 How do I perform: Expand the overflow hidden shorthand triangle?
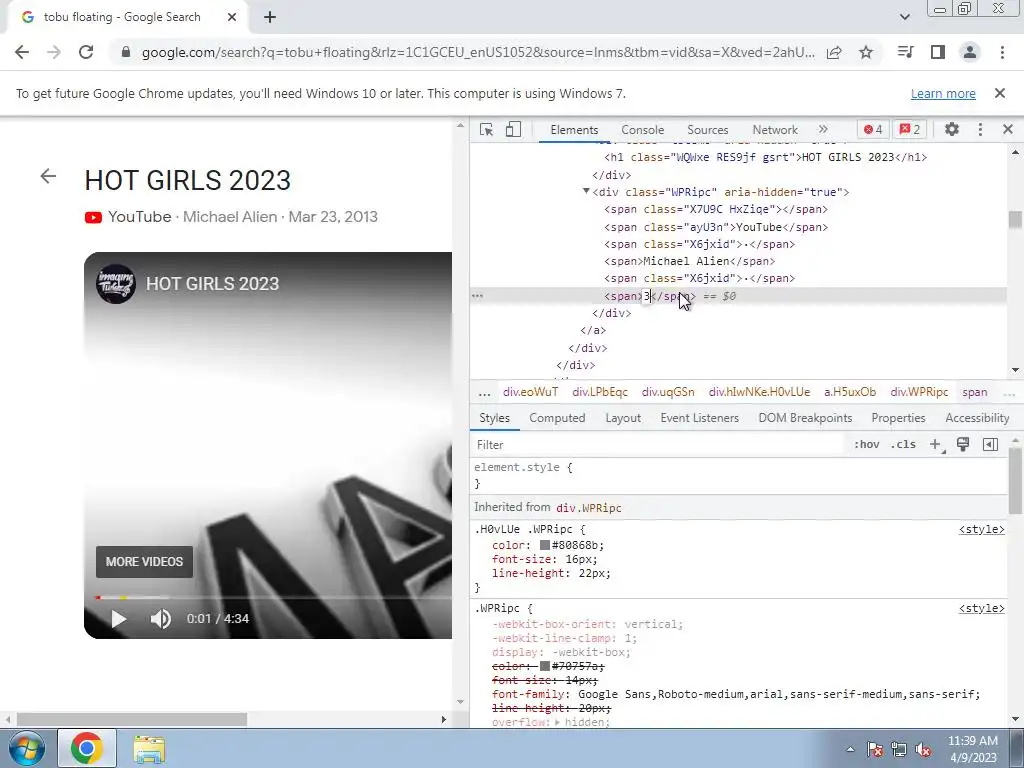[557, 722]
